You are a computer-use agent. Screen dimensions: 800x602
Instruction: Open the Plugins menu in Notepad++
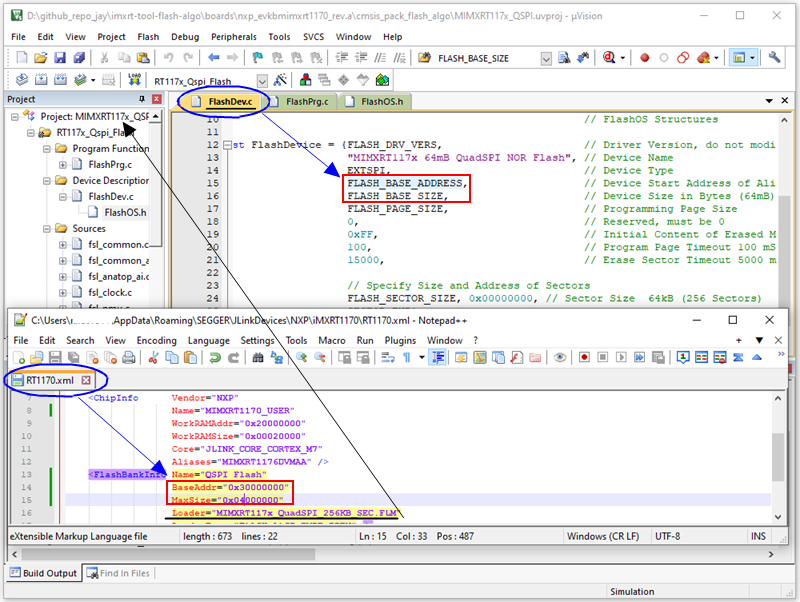pos(399,340)
